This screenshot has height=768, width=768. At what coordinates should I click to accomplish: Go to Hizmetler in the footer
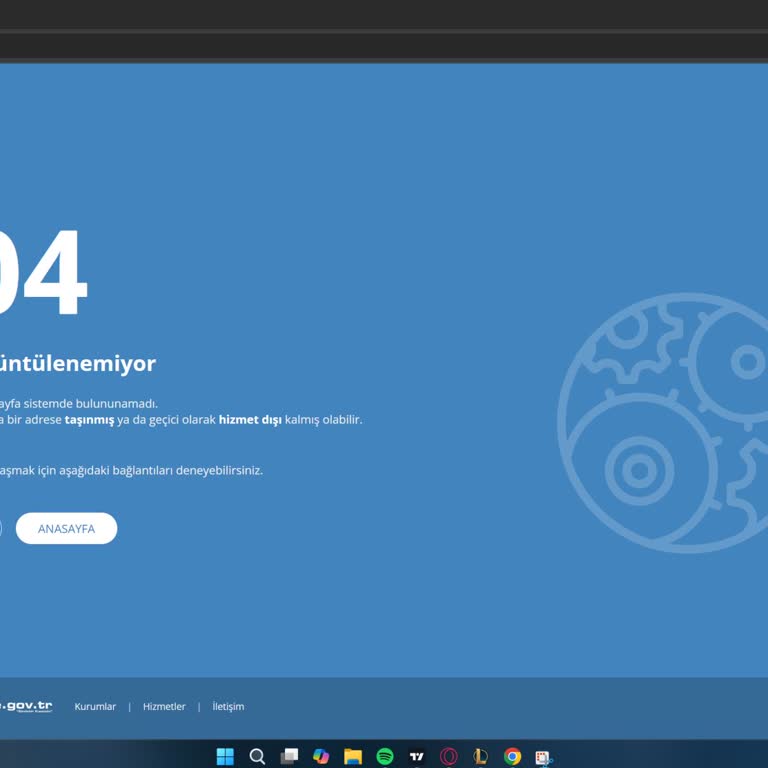[x=164, y=706]
